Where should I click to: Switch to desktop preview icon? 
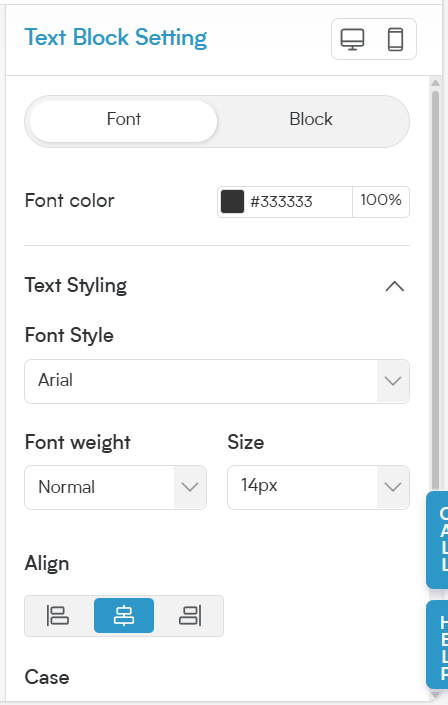(352, 39)
